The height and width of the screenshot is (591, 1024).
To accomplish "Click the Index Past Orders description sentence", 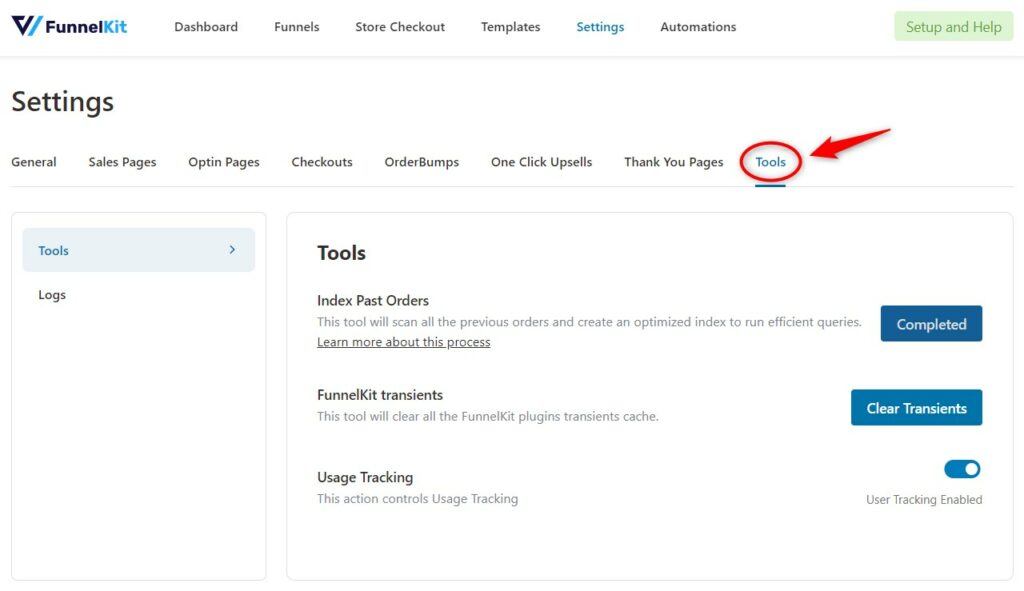I will click(589, 322).
